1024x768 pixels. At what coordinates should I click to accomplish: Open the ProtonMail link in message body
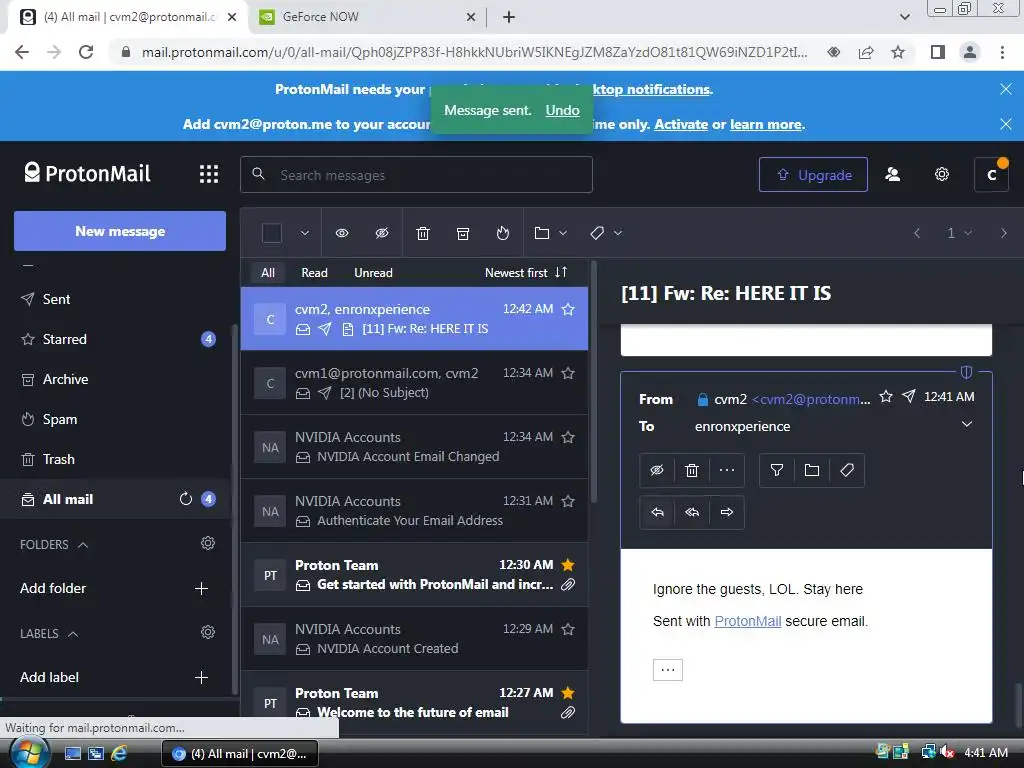(748, 621)
